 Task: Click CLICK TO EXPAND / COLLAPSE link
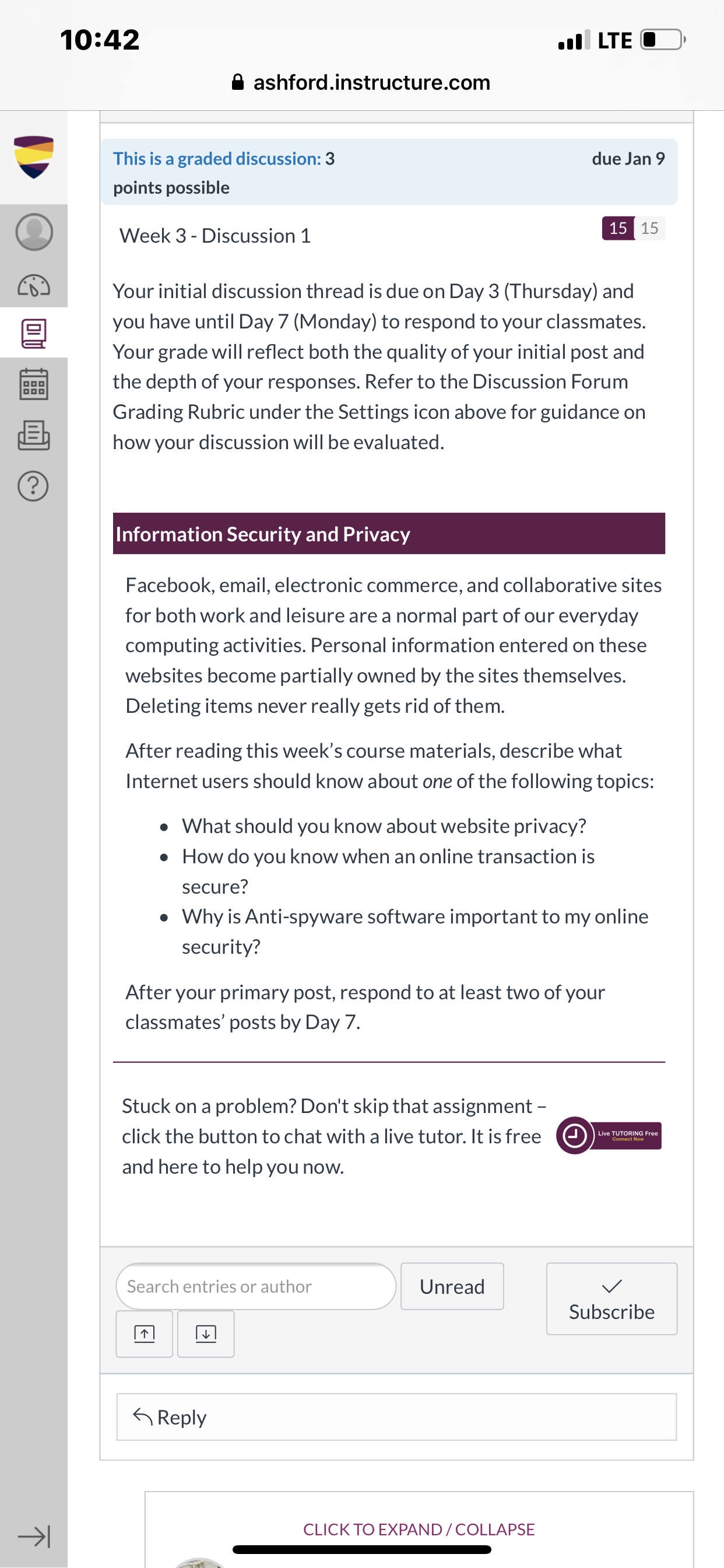419,1529
